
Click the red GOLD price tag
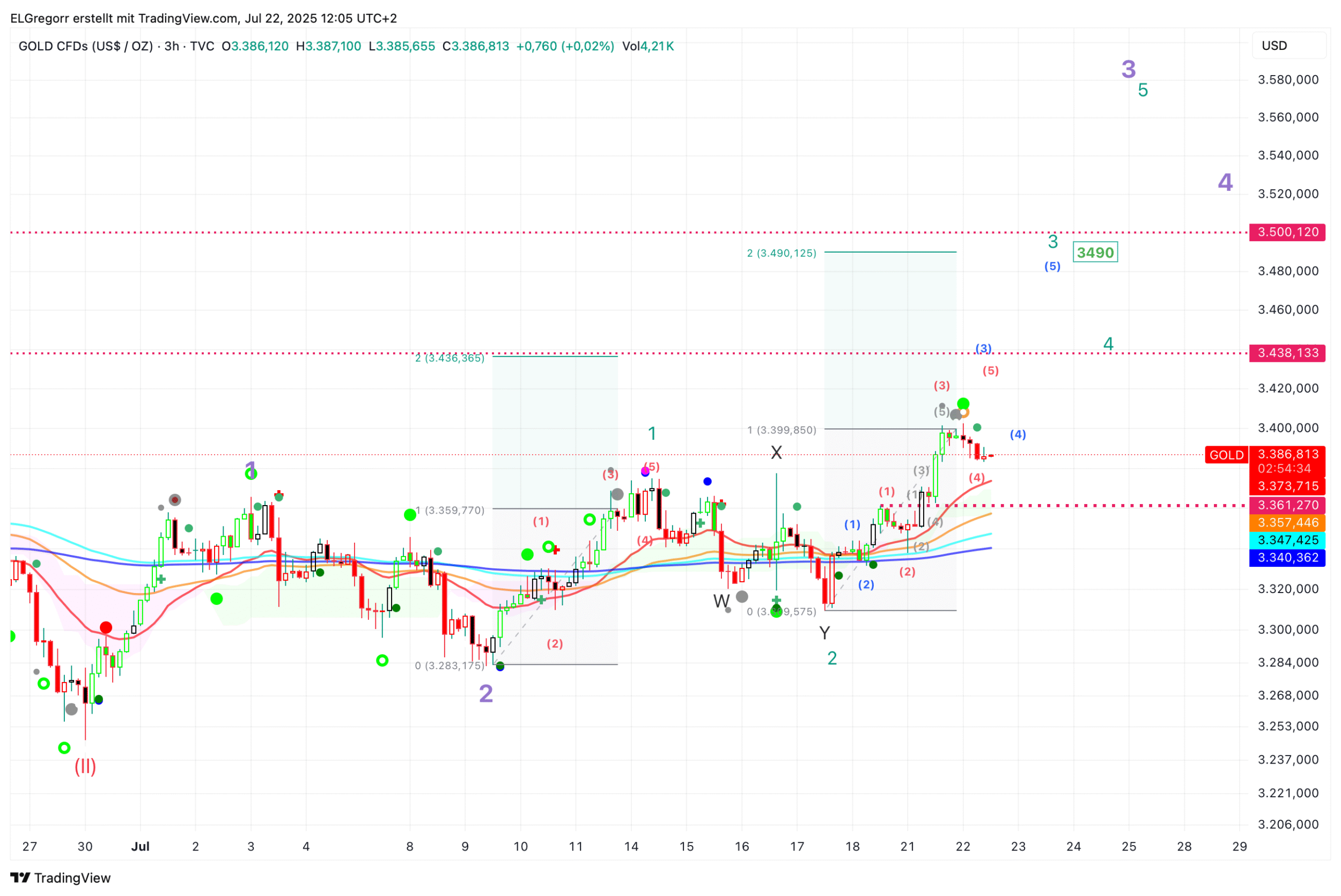pyautogui.click(x=1226, y=455)
